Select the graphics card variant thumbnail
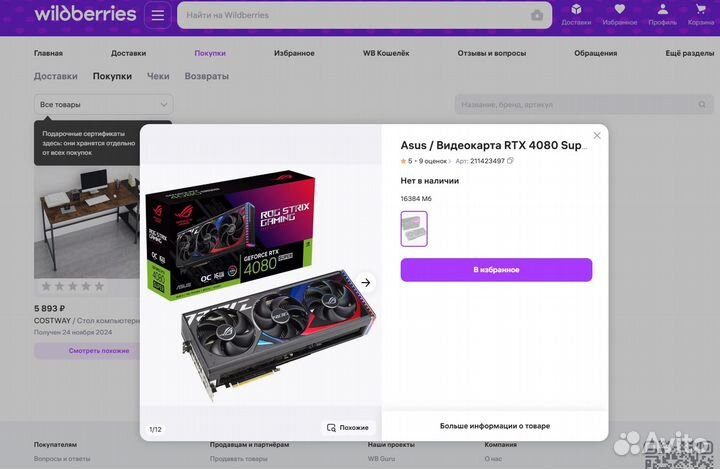720x469 pixels. click(x=414, y=229)
